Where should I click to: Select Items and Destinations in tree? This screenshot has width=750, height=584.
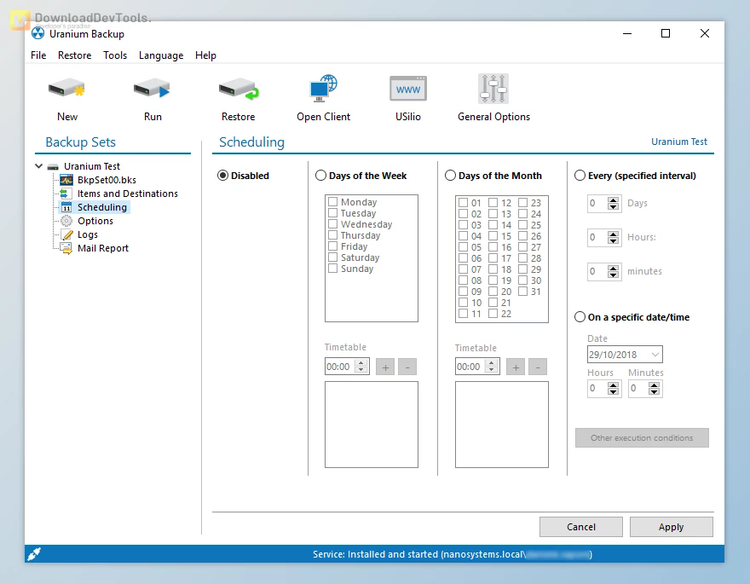pos(127,194)
